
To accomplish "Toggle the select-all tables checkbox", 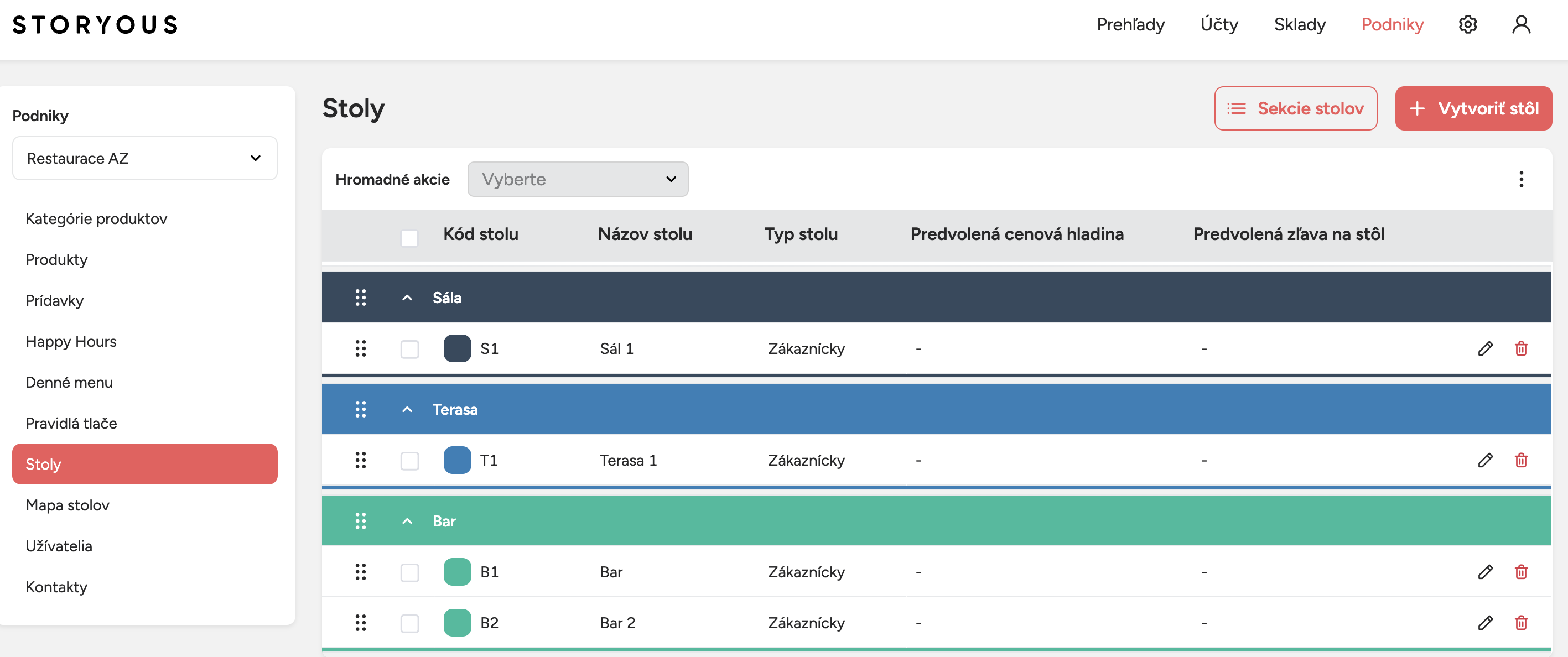I will point(409,238).
